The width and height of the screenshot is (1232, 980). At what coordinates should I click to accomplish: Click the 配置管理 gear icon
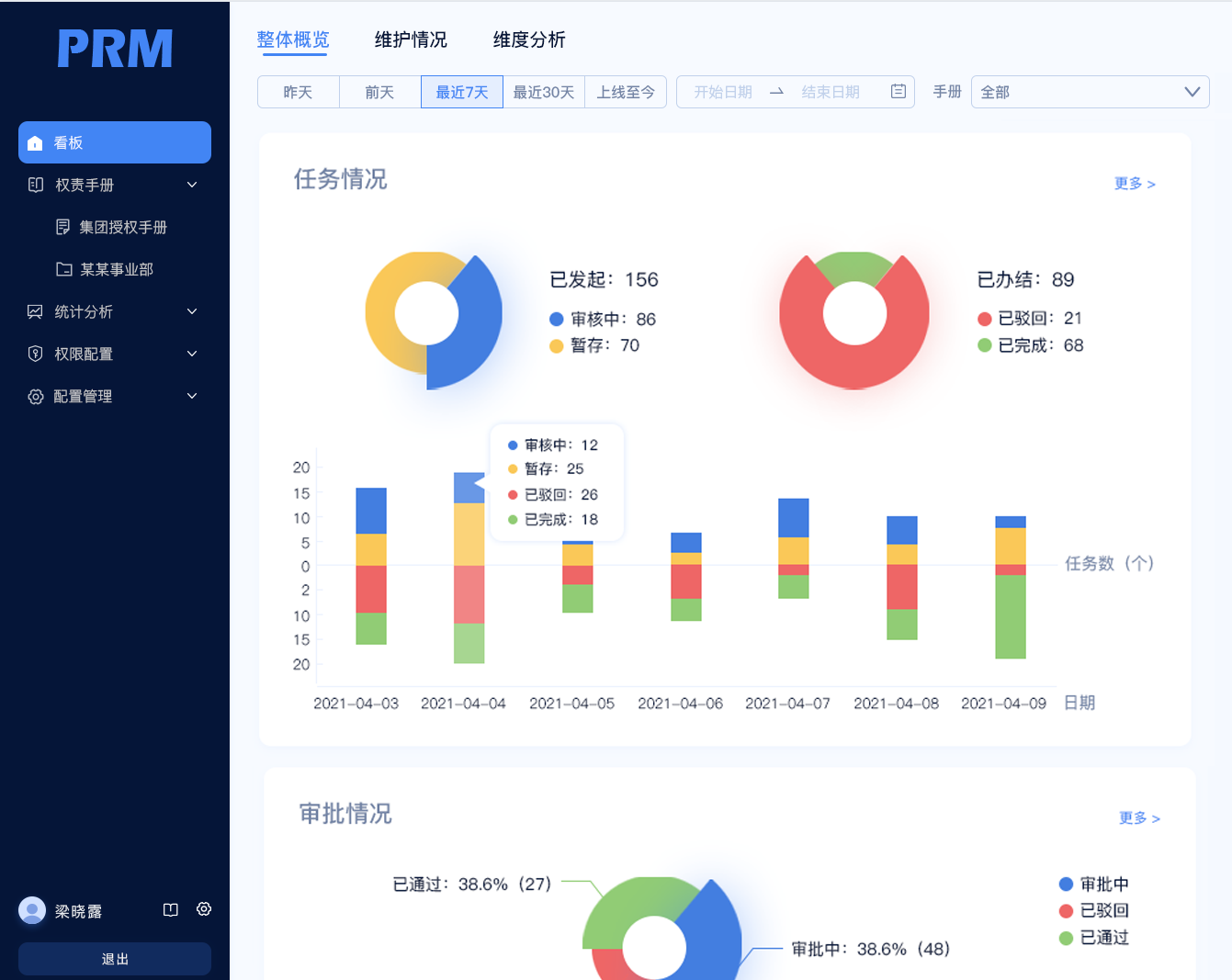click(x=35, y=397)
